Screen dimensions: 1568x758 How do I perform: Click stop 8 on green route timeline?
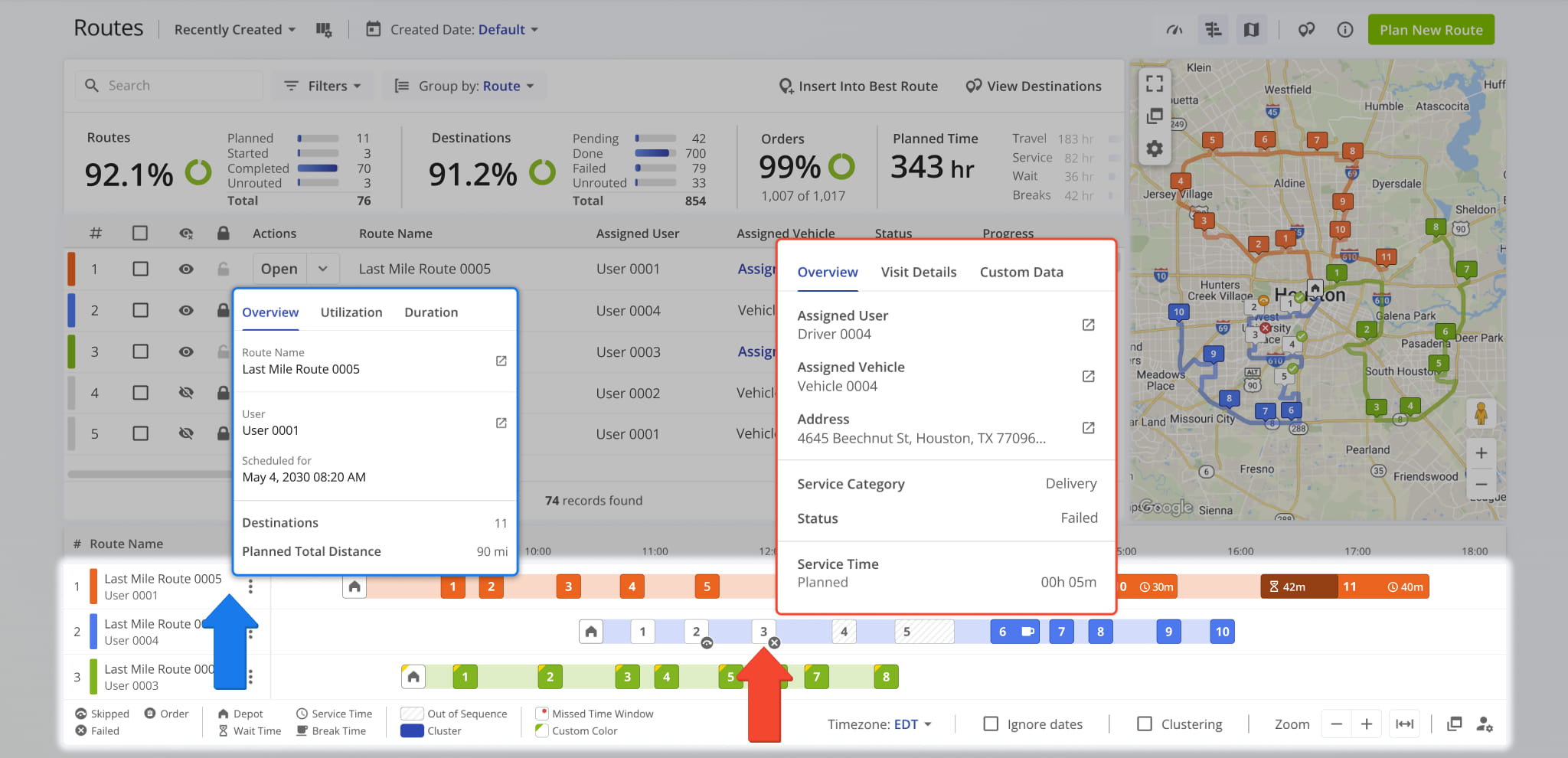[886, 677]
